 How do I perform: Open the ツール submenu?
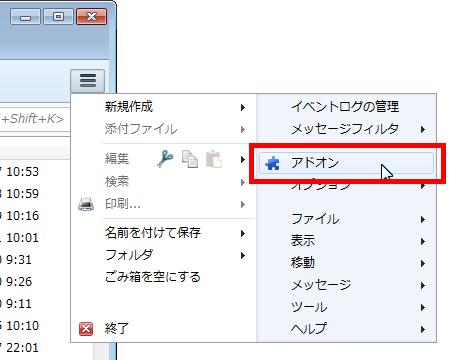(347, 307)
